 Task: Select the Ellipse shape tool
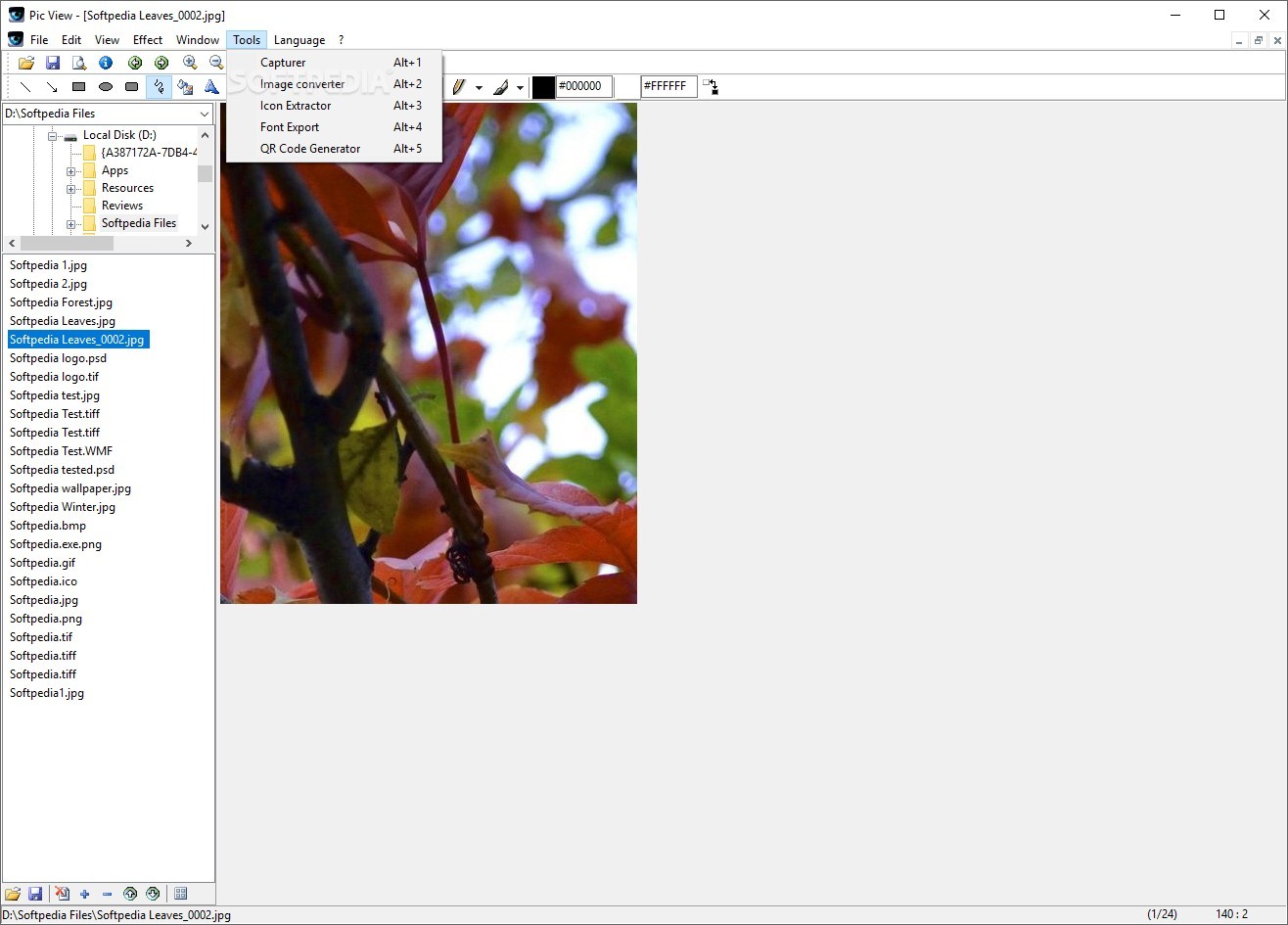pyautogui.click(x=106, y=87)
